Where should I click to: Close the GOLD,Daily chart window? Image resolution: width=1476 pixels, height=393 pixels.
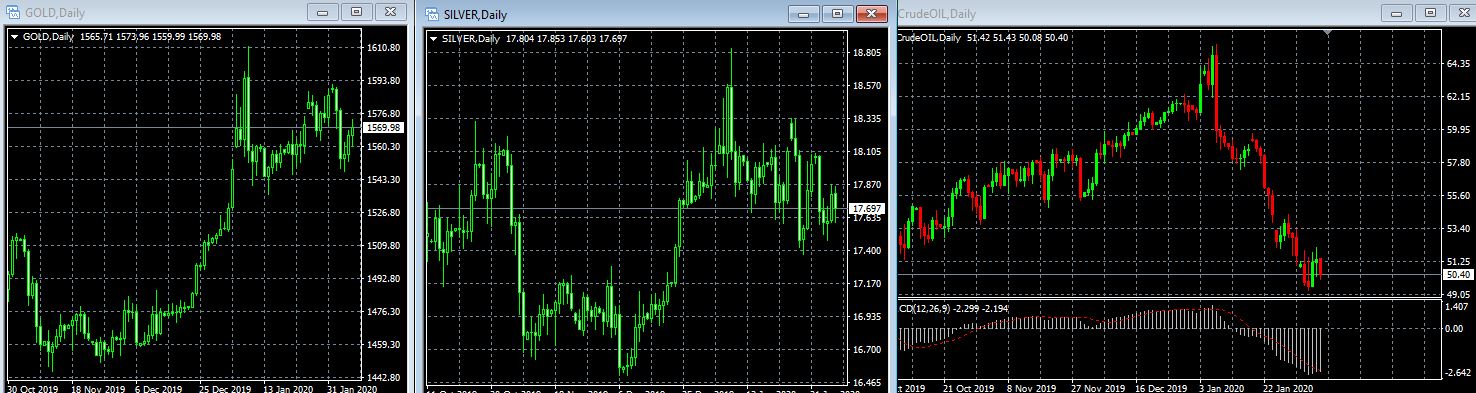tap(390, 13)
